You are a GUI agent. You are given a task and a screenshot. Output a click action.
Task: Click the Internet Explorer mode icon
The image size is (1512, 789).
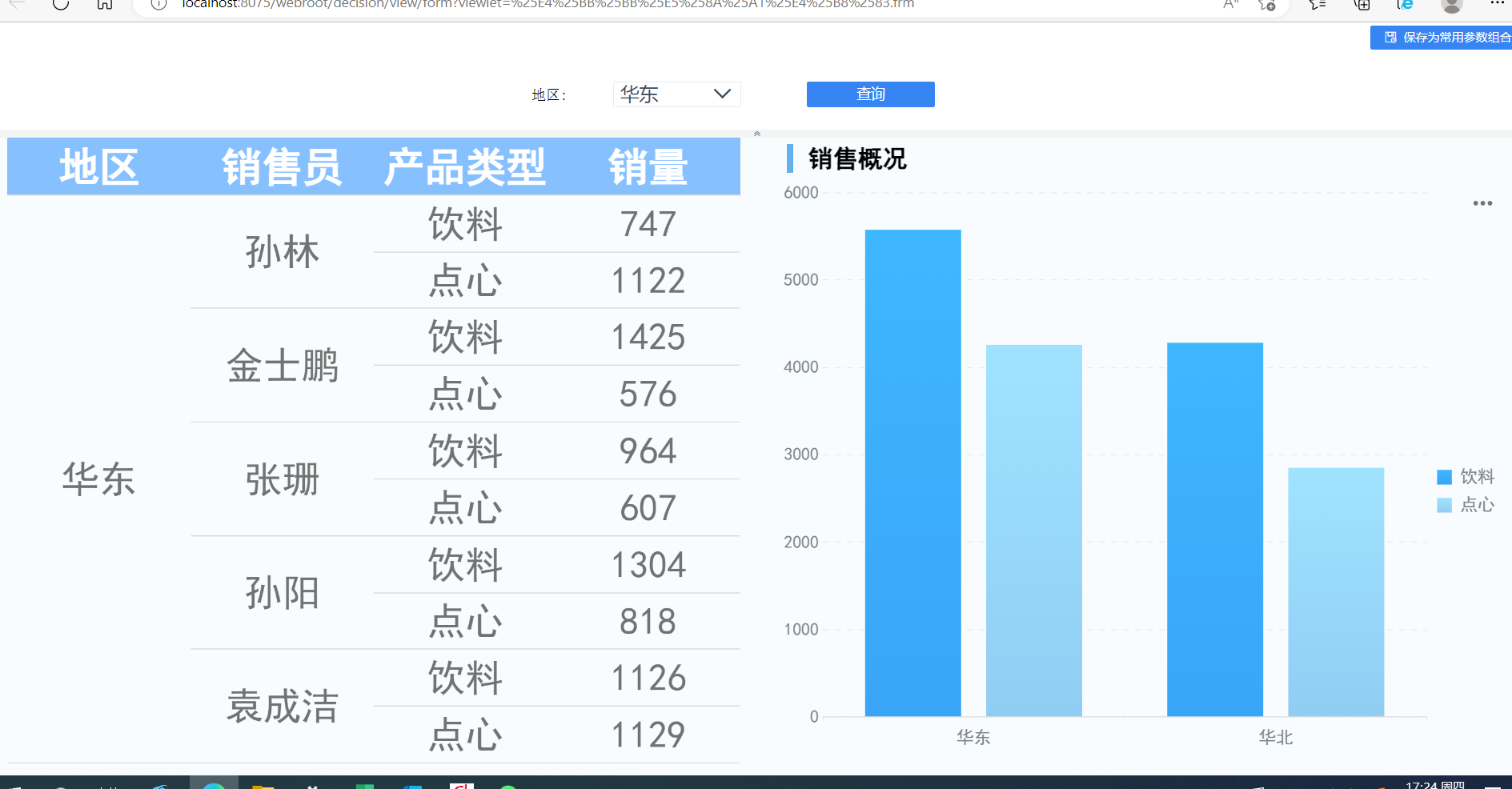click(x=1406, y=4)
